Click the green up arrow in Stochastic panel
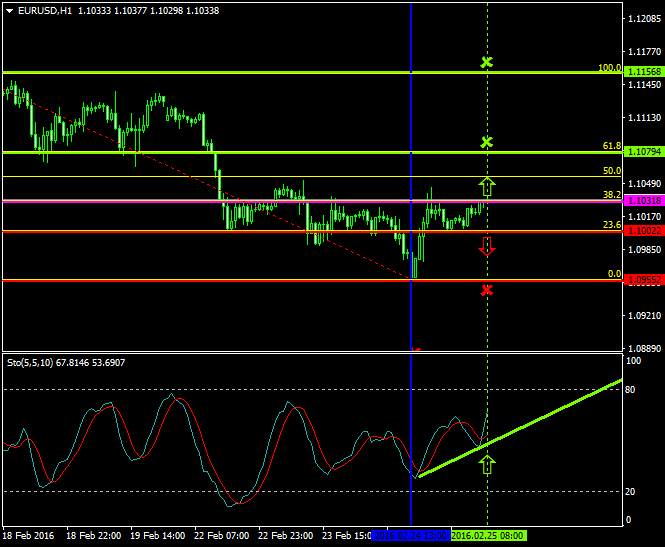Screen dimensions: 665x547 pyautogui.click(x=487, y=463)
